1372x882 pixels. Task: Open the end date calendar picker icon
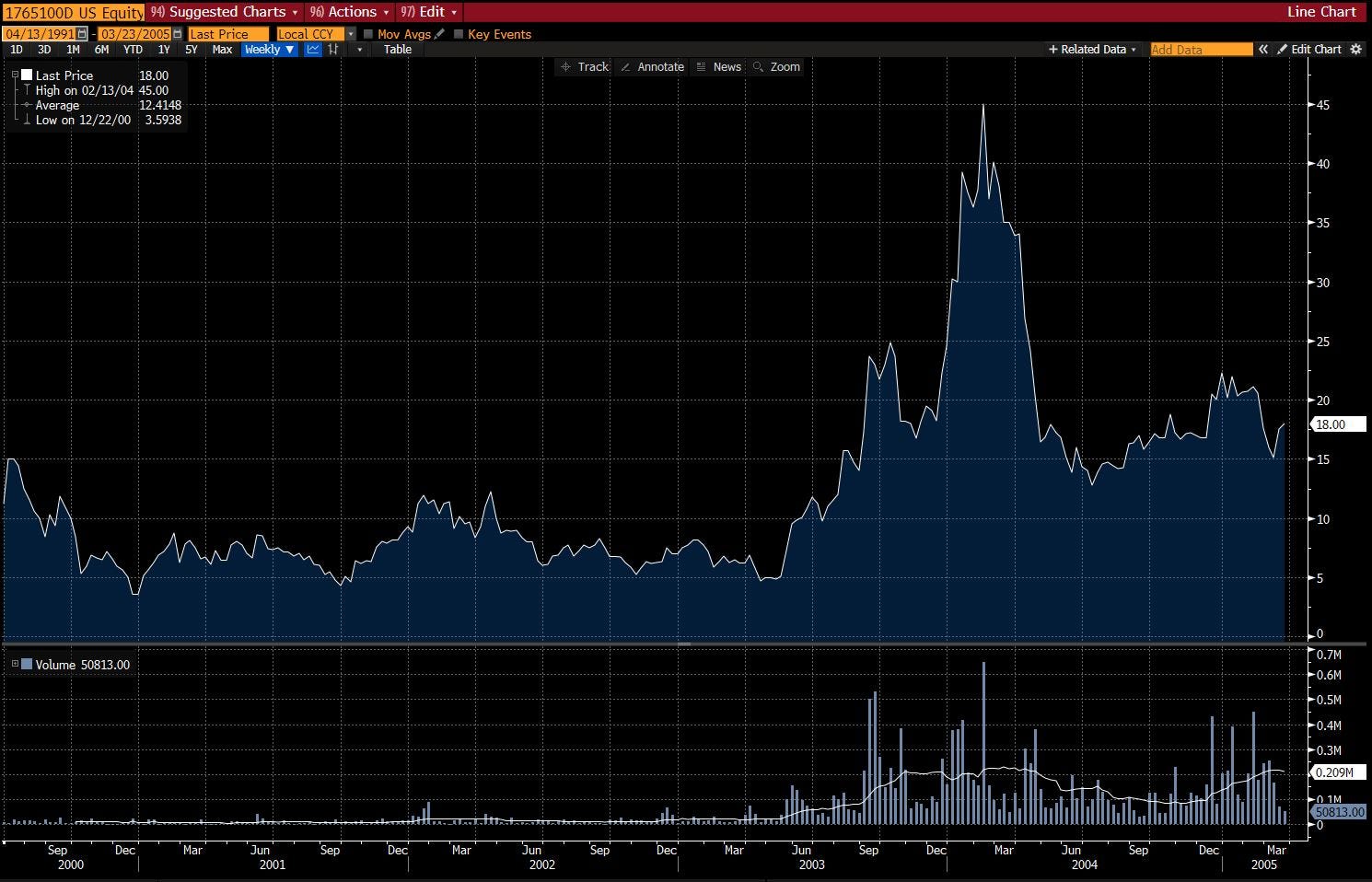tap(178, 34)
